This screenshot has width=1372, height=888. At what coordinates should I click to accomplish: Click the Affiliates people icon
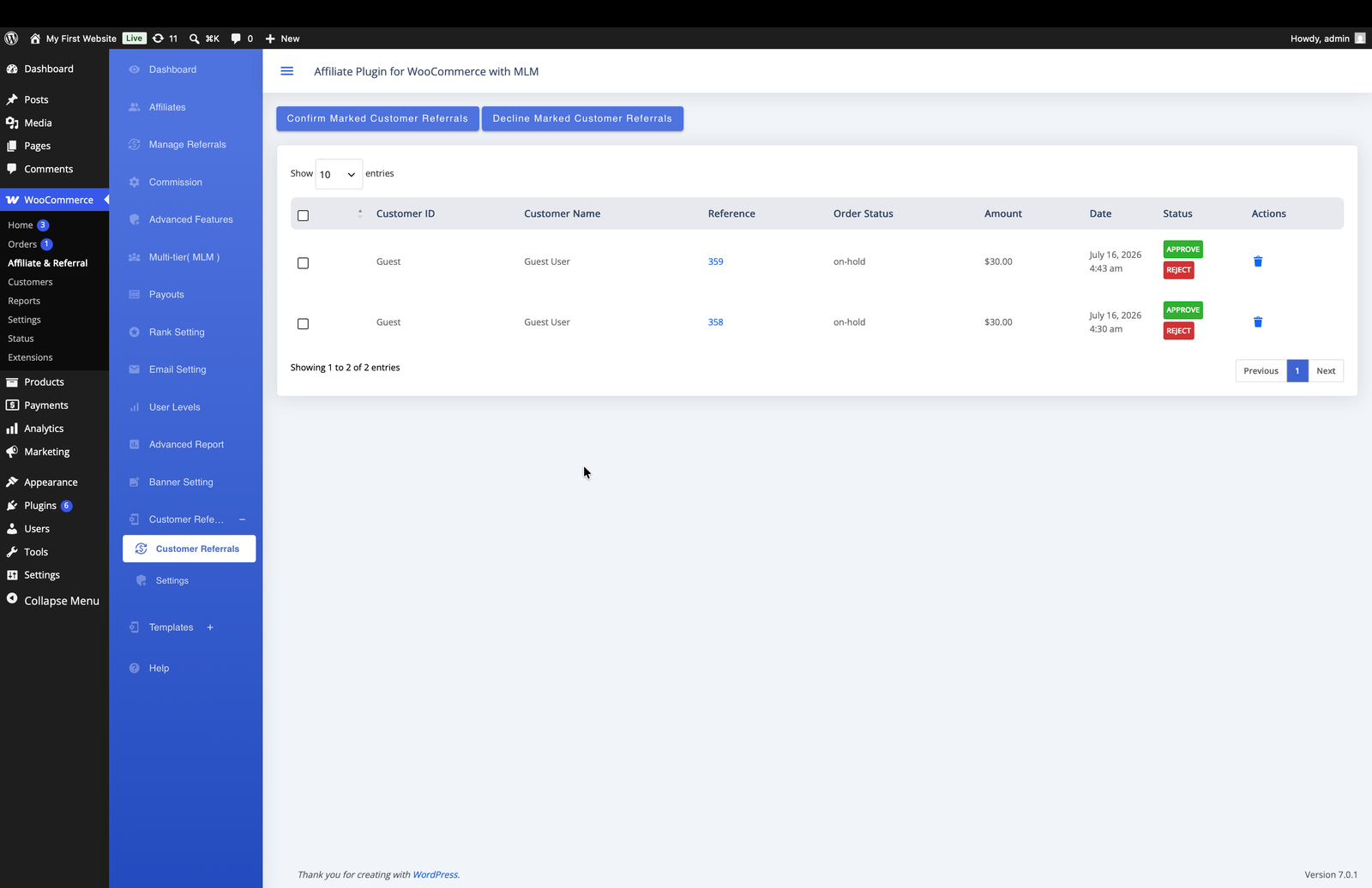pyautogui.click(x=135, y=107)
